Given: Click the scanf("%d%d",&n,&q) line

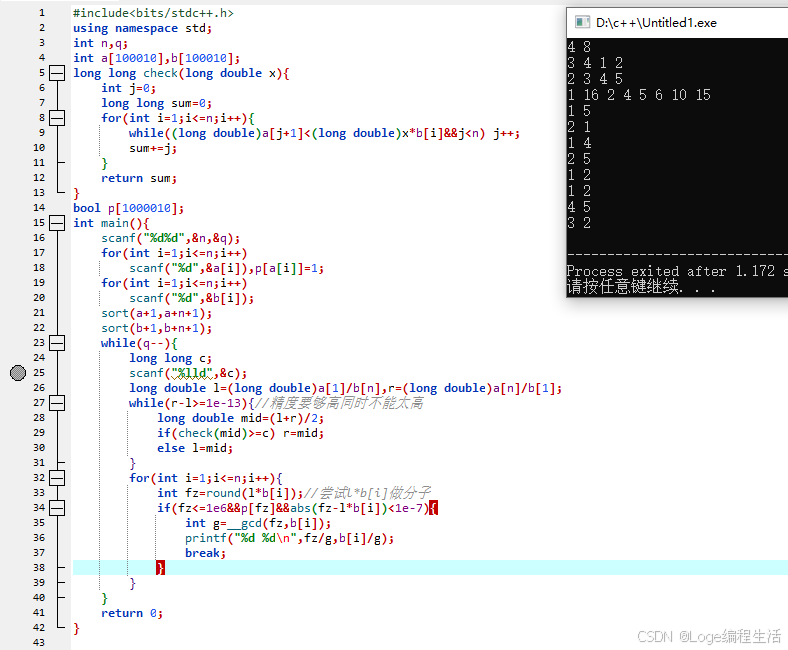Looking at the screenshot, I should (171, 238).
